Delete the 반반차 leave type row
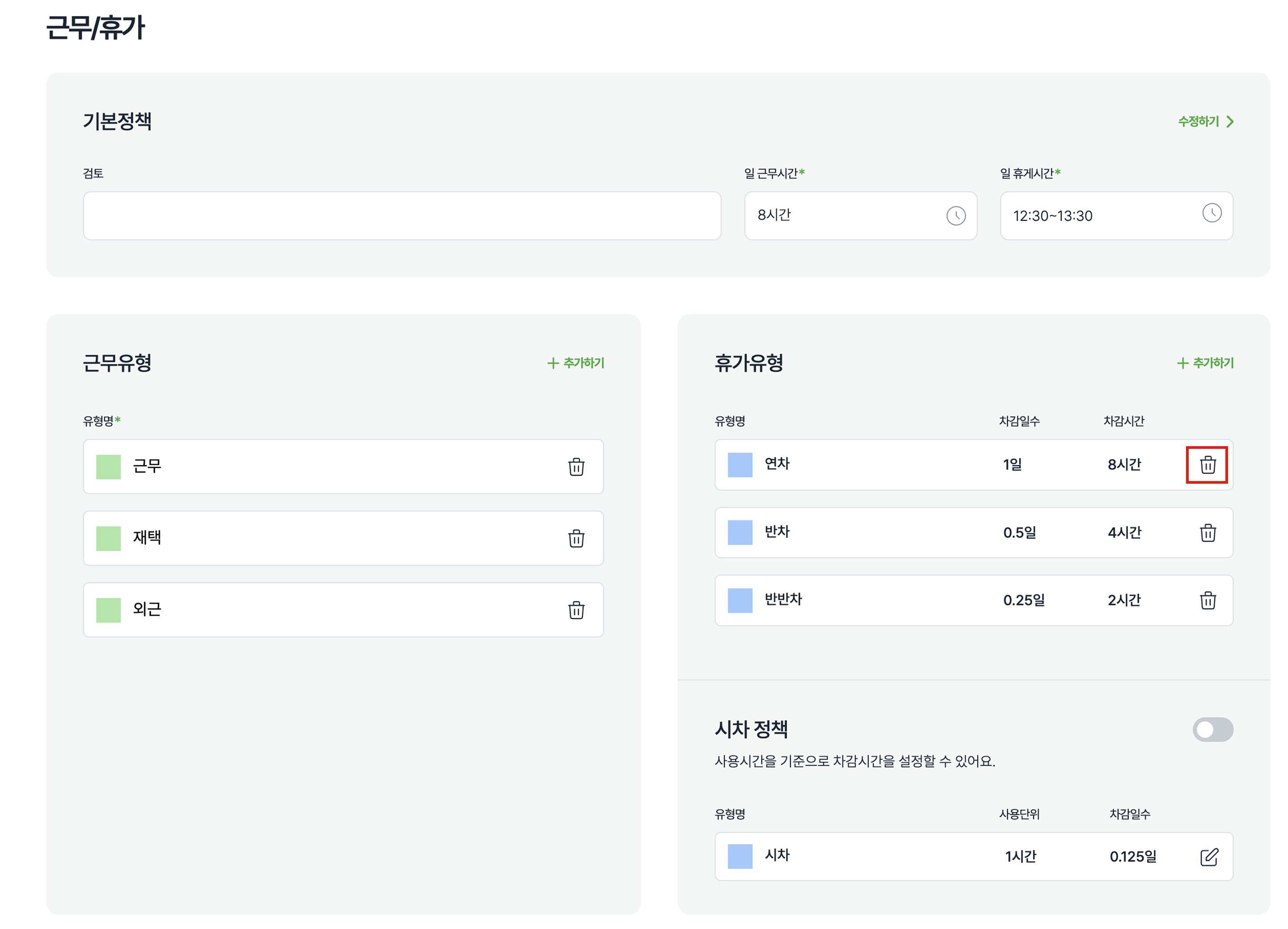 click(1207, 600)
